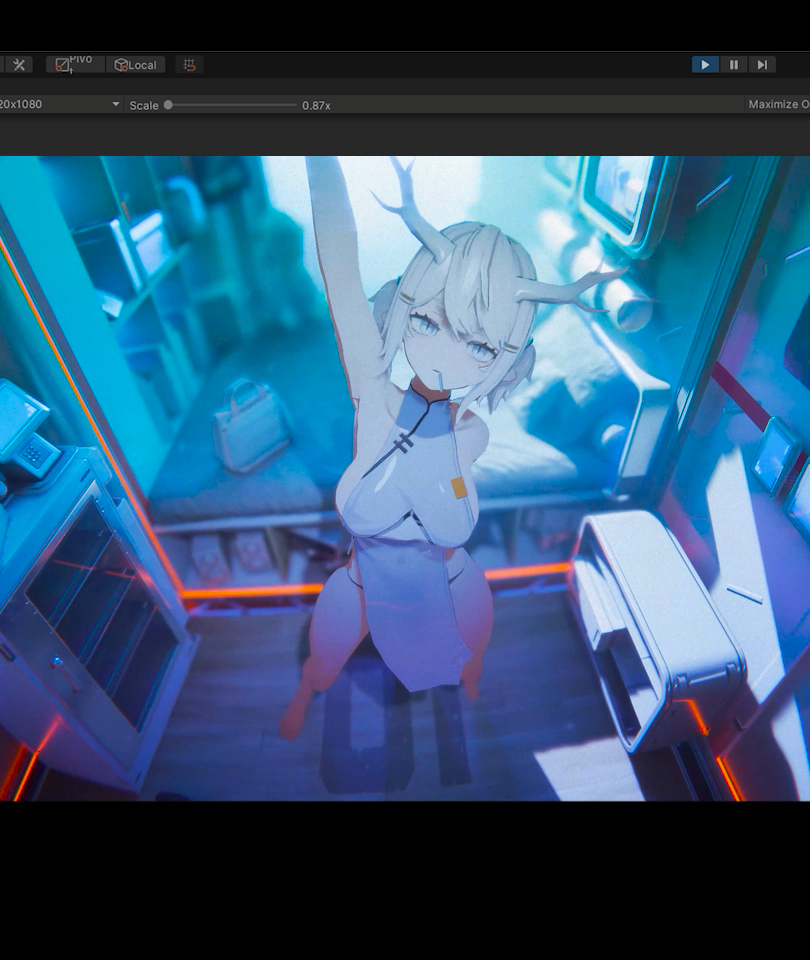Image resolution: width=810 pixels, height=960 pixels.
Task: Click the 0.87x scale value
Action: click(316, 105)
